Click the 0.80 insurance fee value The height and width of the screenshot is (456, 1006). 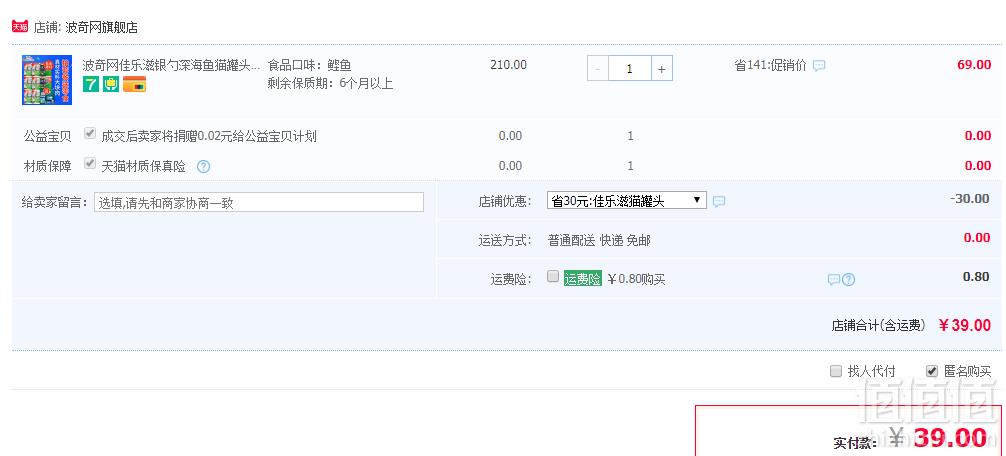[x=976, y=277]
